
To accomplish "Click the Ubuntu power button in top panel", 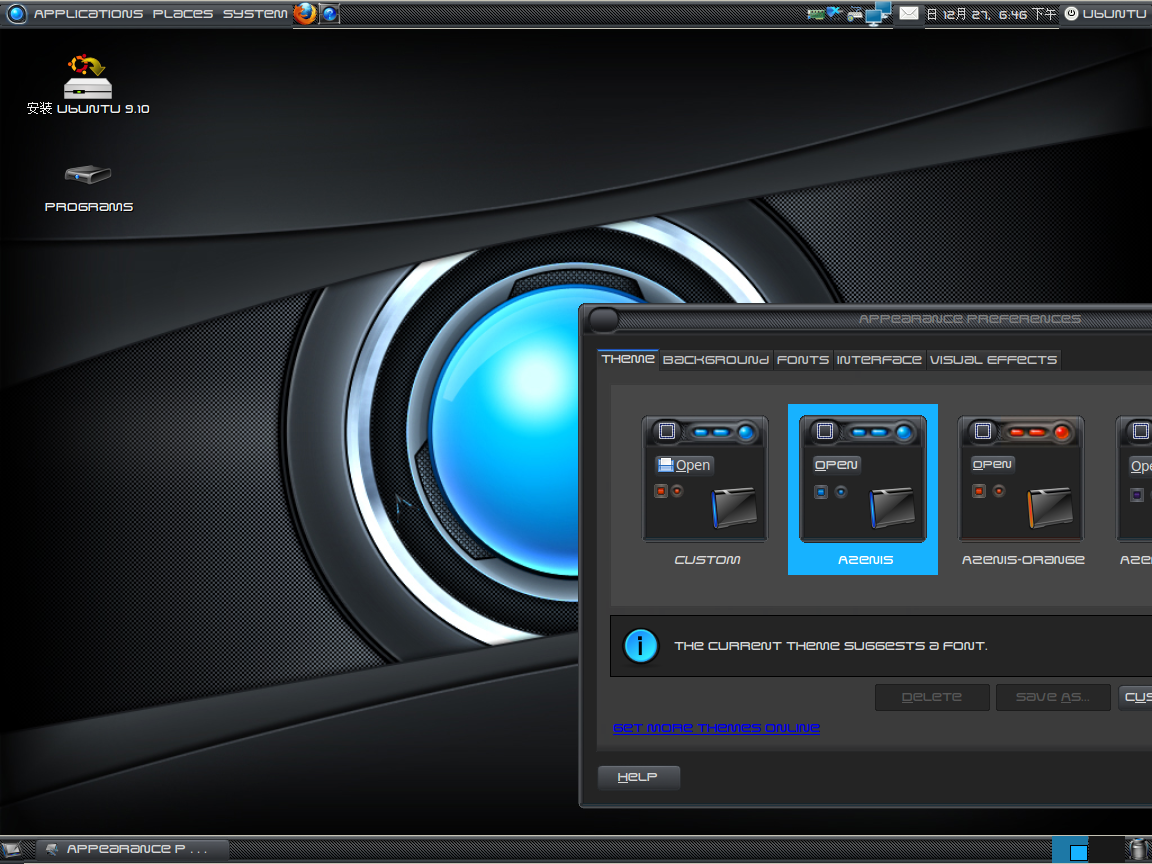I will click(1071, 13).
